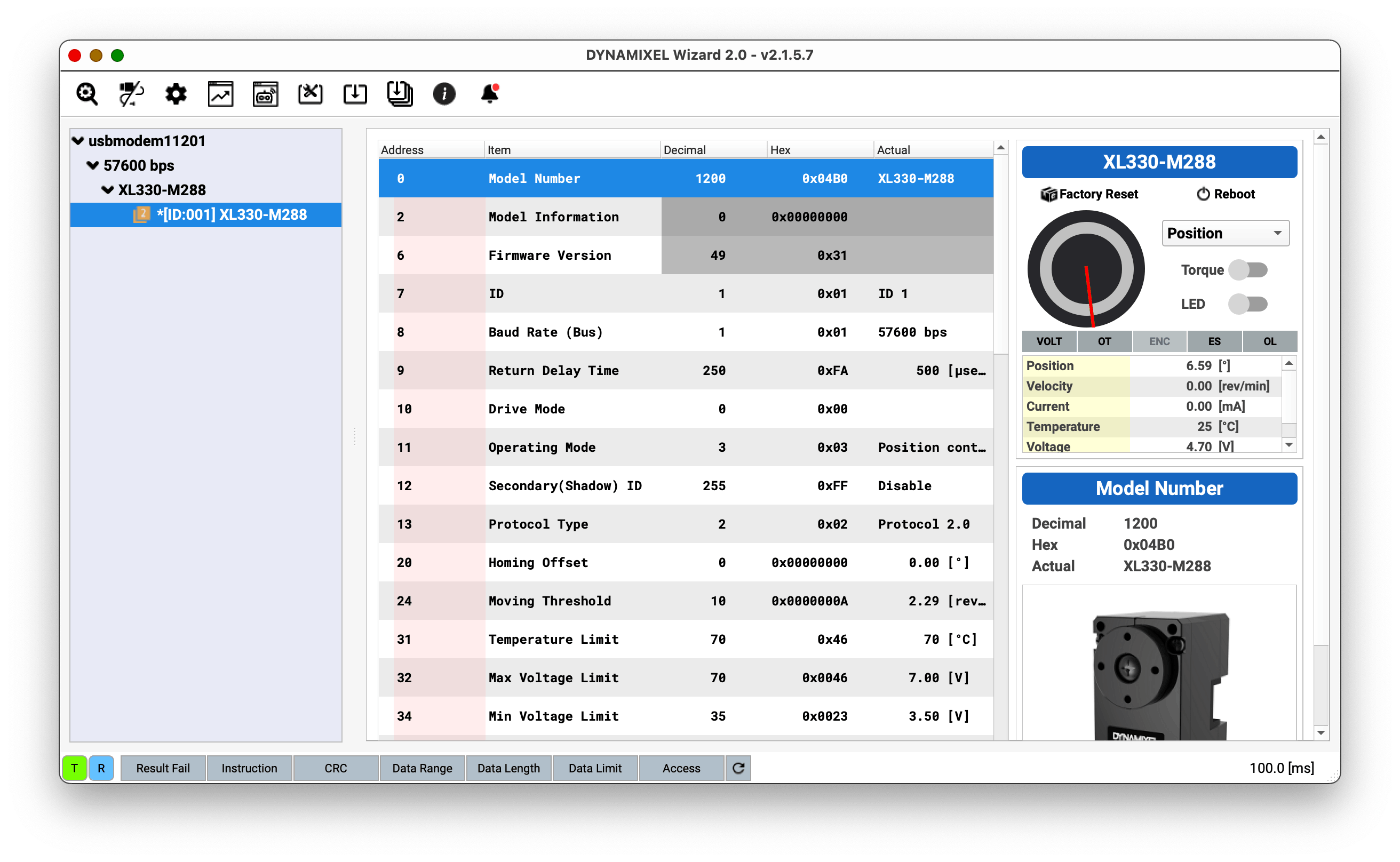Open the Options gear icon

[x=176, y=94]
